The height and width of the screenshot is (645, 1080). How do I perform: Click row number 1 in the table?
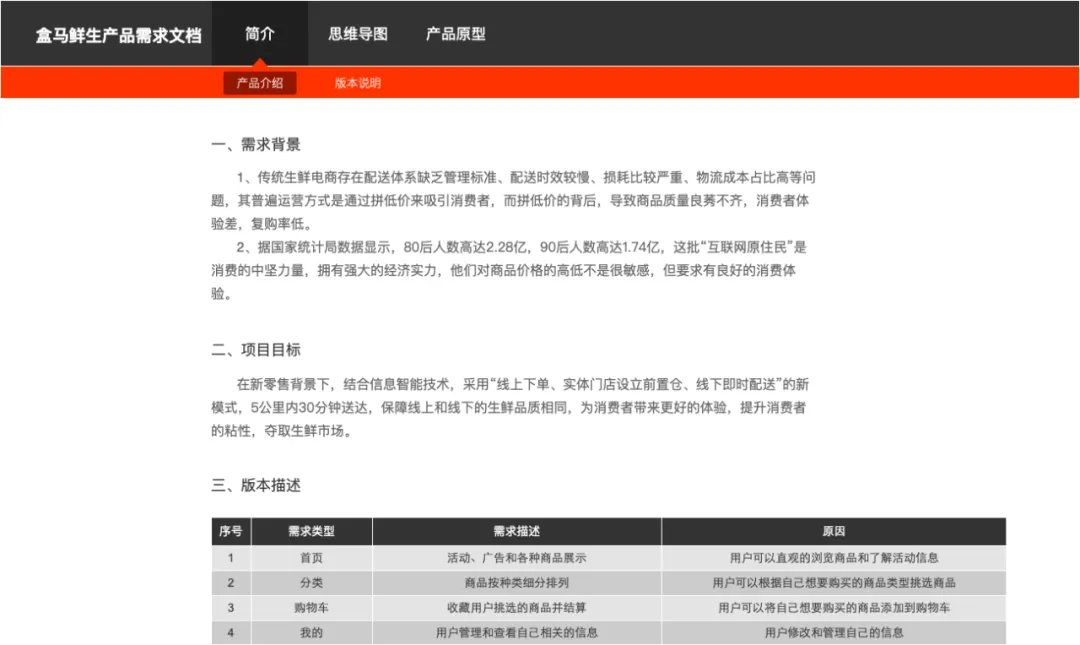(x=231, y=557)
